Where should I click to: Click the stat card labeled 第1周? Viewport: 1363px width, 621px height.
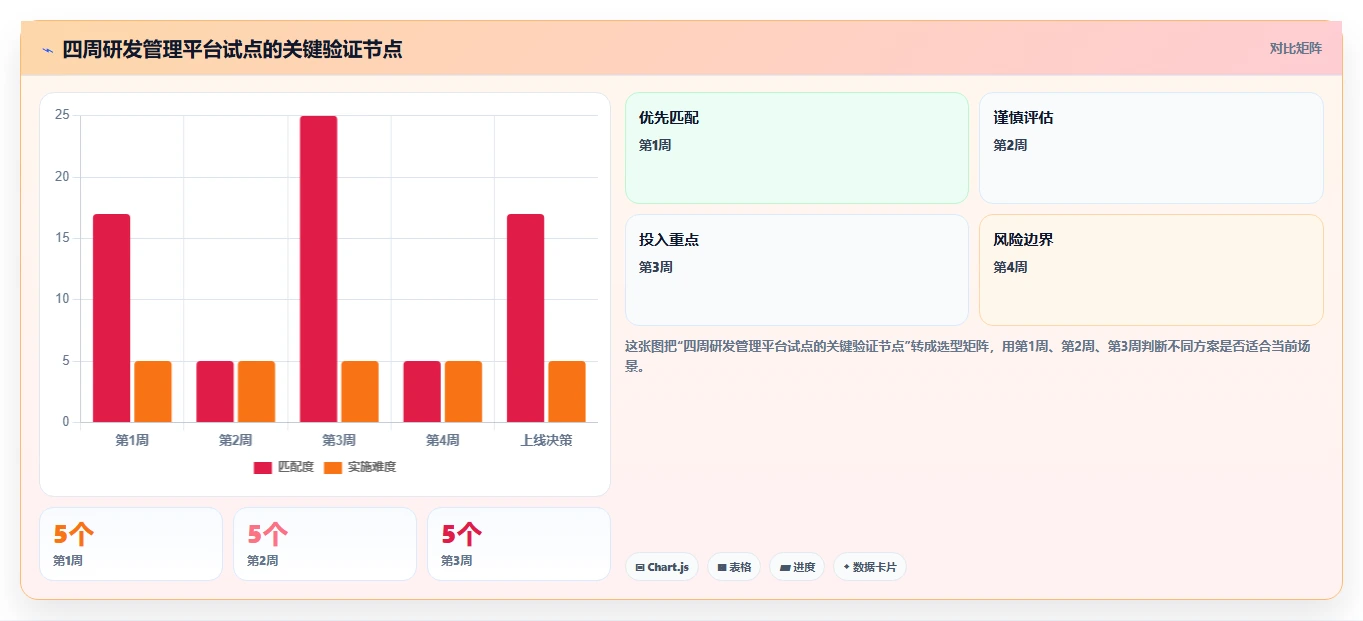tap(131, 544)
